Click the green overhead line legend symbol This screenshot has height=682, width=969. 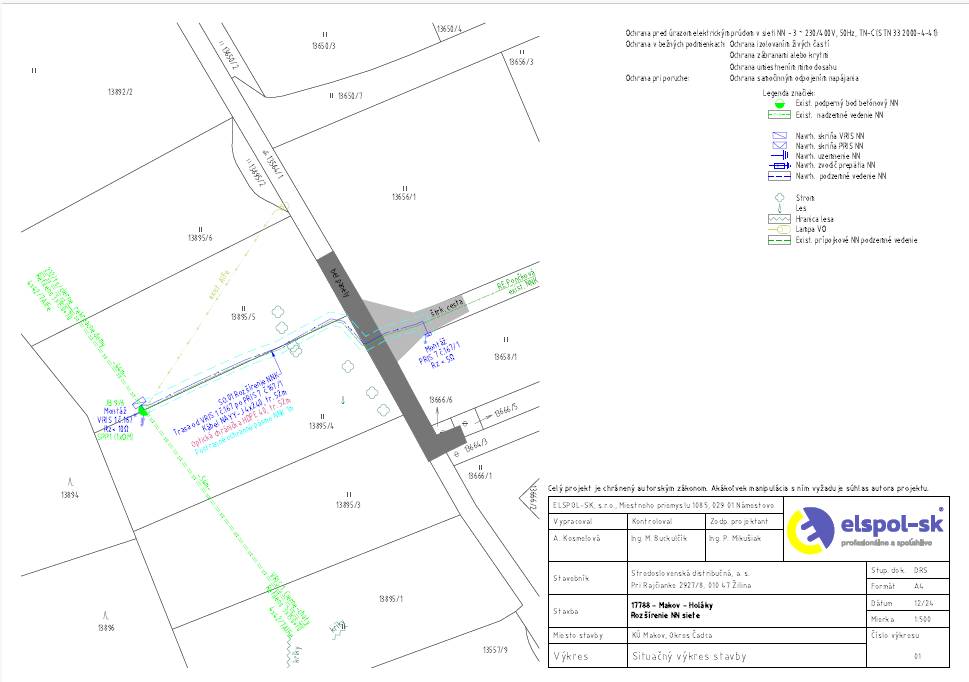(779, 115)
